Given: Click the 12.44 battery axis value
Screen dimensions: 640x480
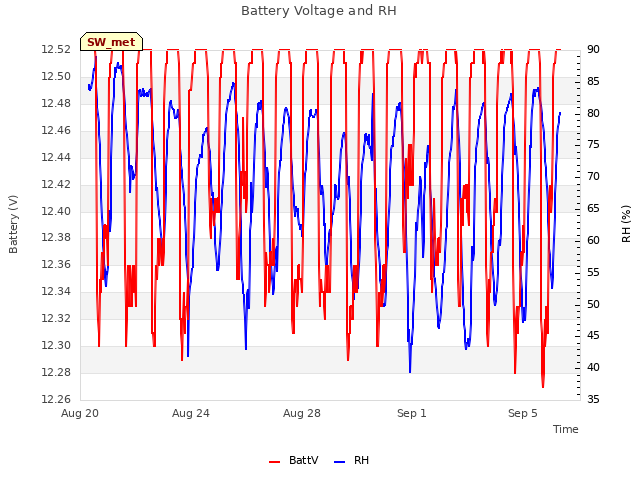Looking at the screenshot, I should [56, 157].
